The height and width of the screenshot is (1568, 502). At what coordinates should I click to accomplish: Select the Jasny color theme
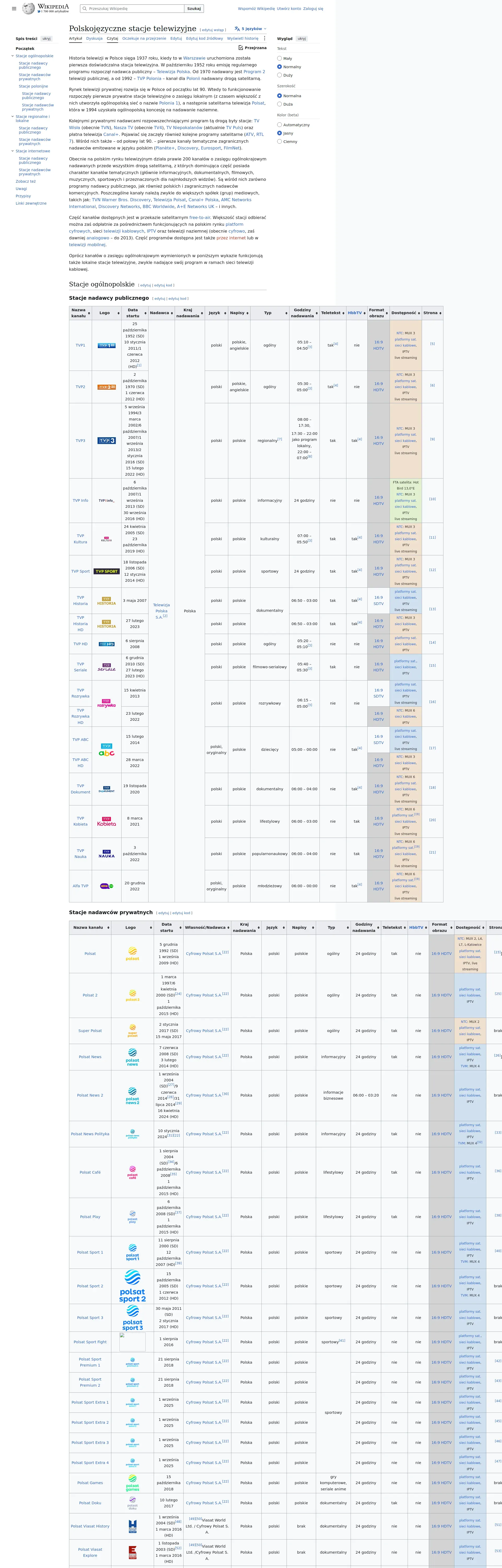[280, 133]
